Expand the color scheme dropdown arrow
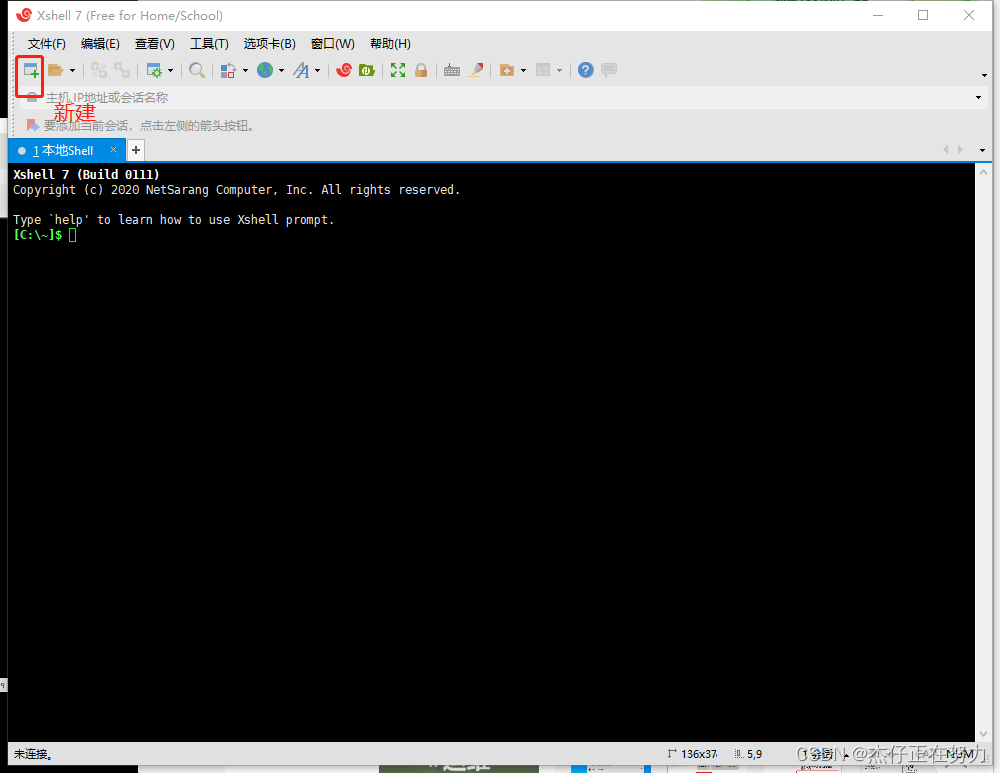Viewport: 1000px width, 773px height. [x=245, y=70]
